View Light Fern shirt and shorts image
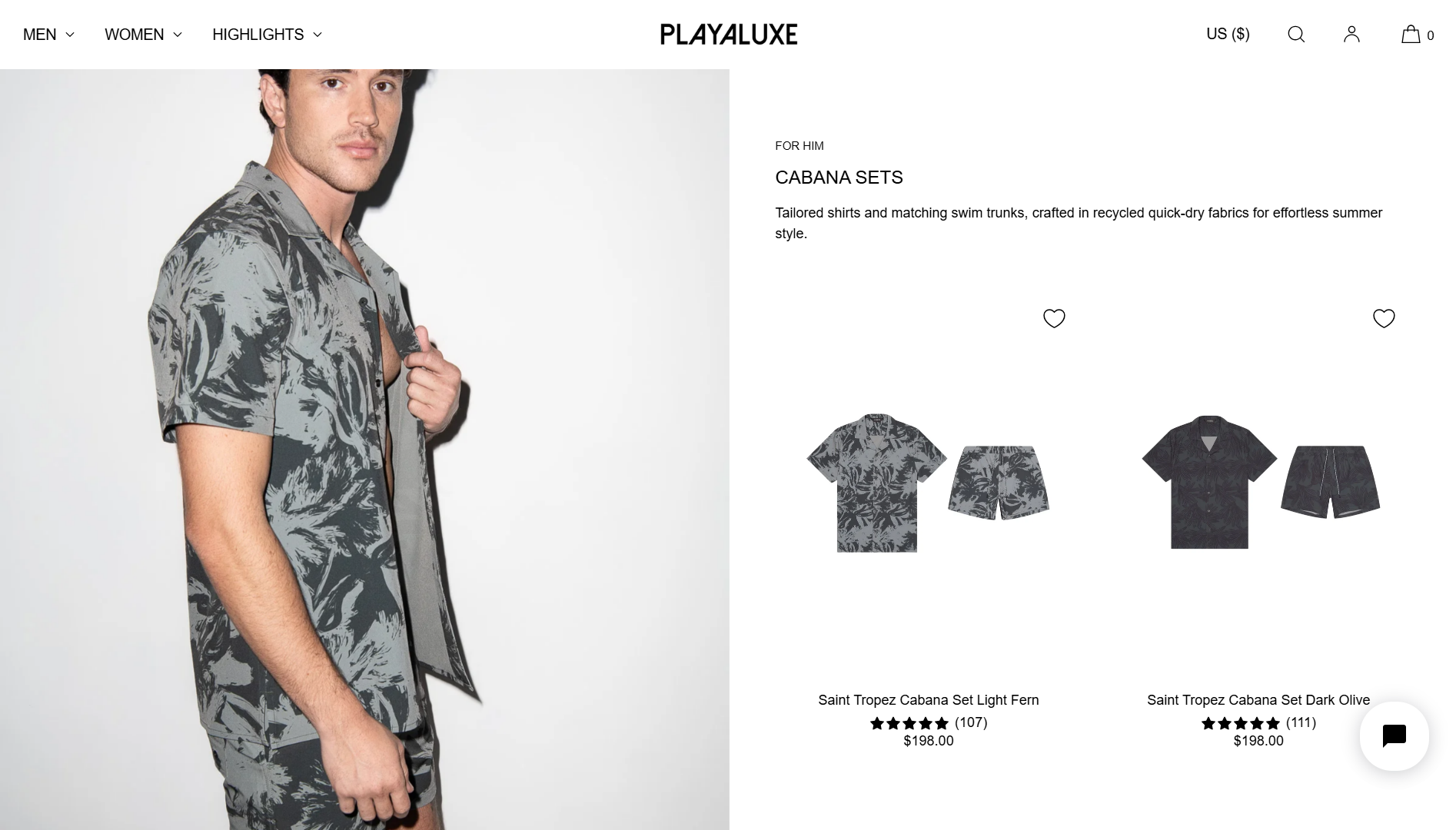 (x=928, y=483)
